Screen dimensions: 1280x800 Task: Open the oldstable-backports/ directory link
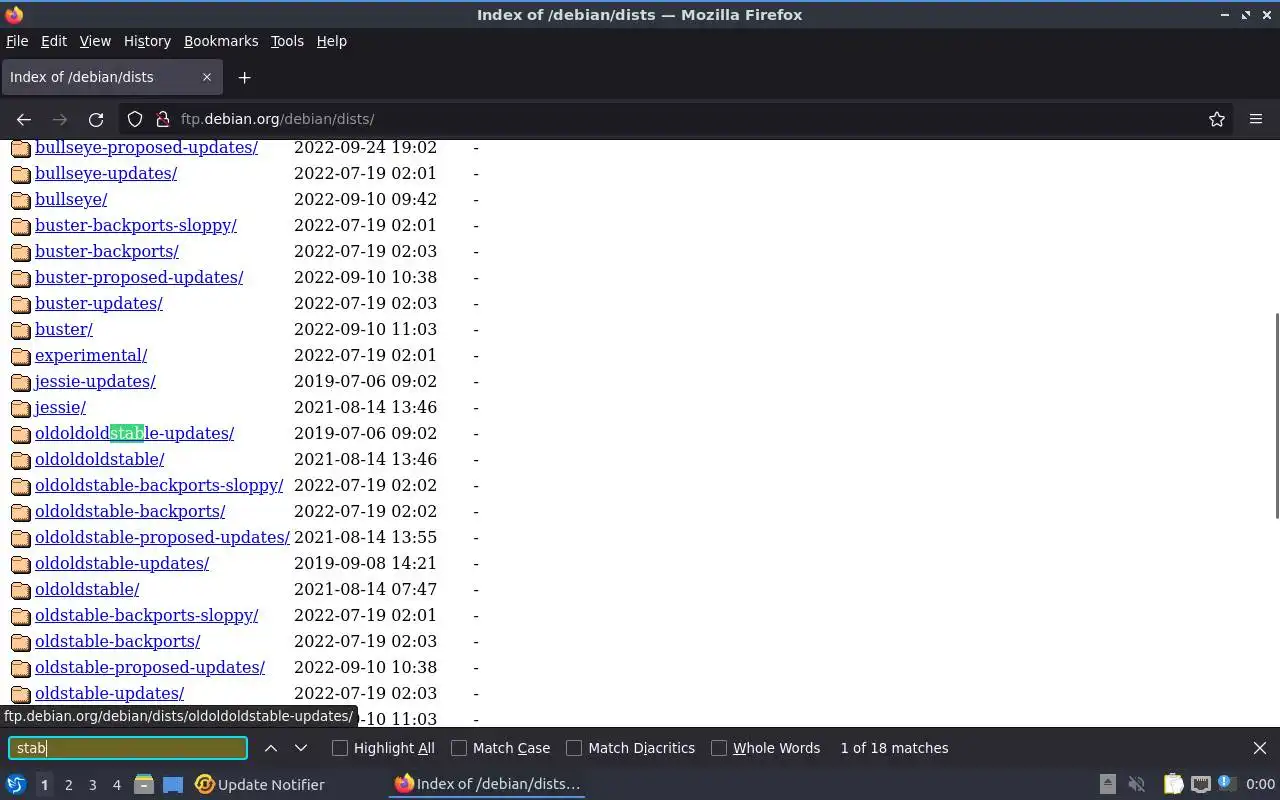(x=117, y=641)
